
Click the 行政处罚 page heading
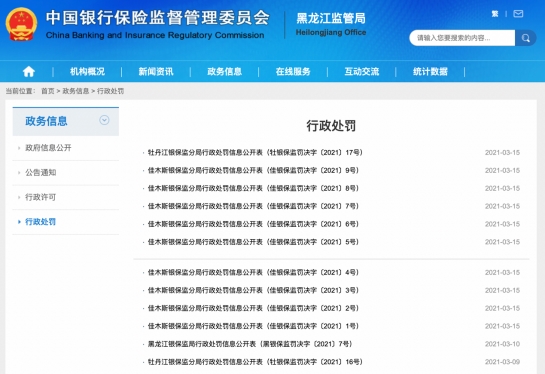click(x=331, y=125)
